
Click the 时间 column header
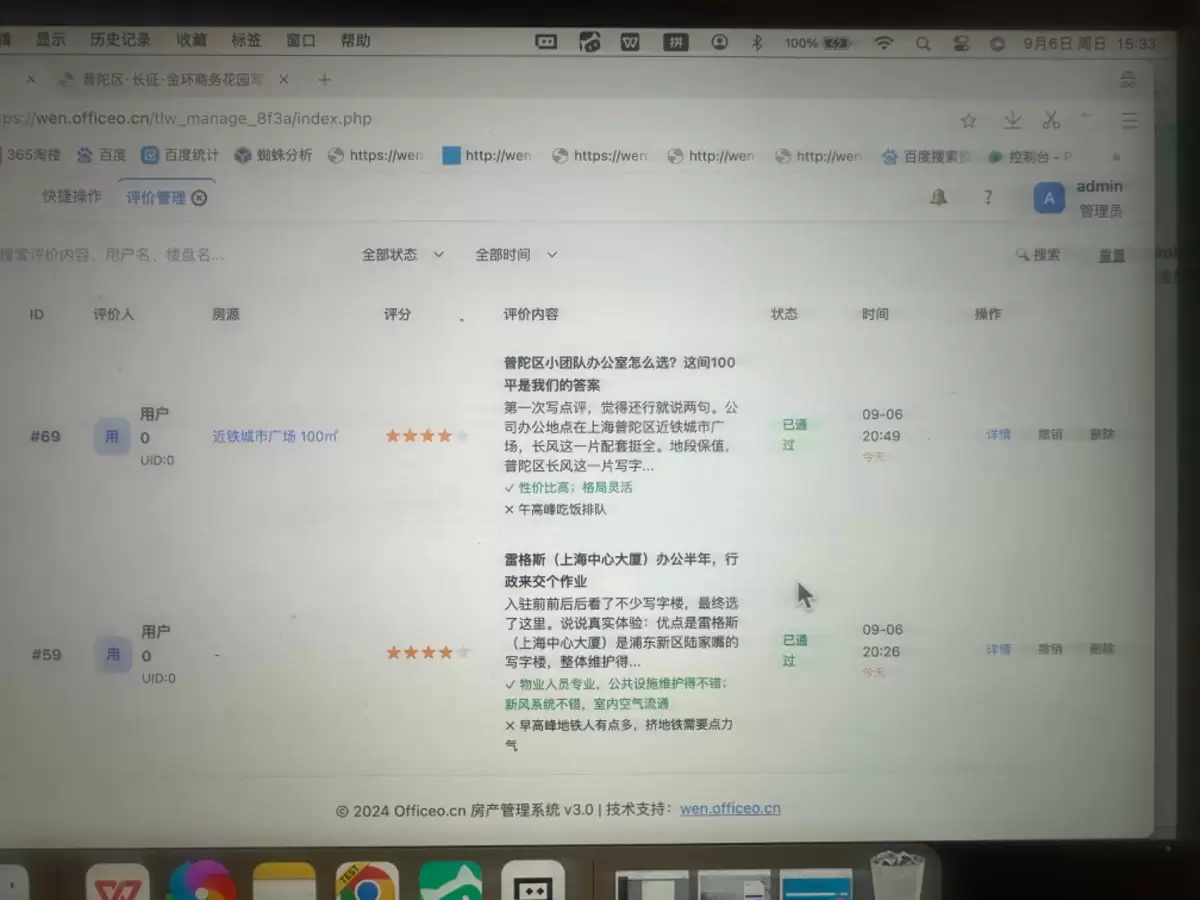click(875, 314)
